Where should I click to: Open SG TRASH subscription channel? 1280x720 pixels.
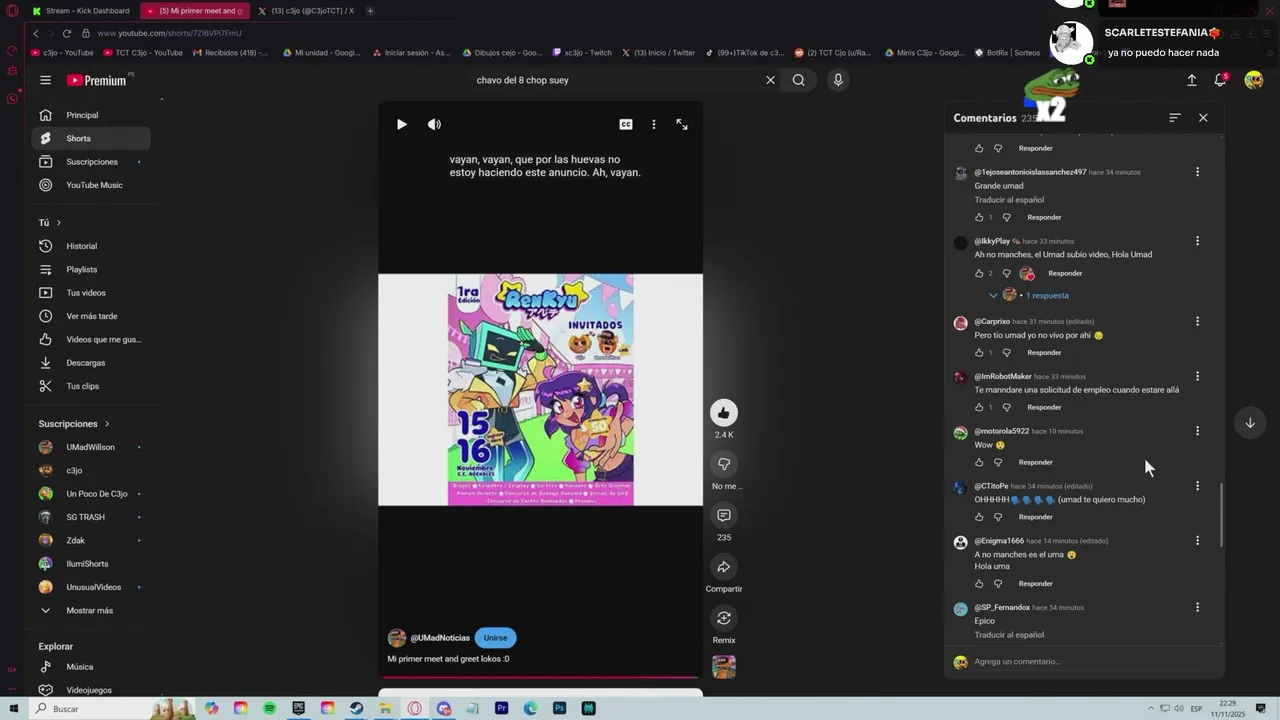[x=91, y=517]
